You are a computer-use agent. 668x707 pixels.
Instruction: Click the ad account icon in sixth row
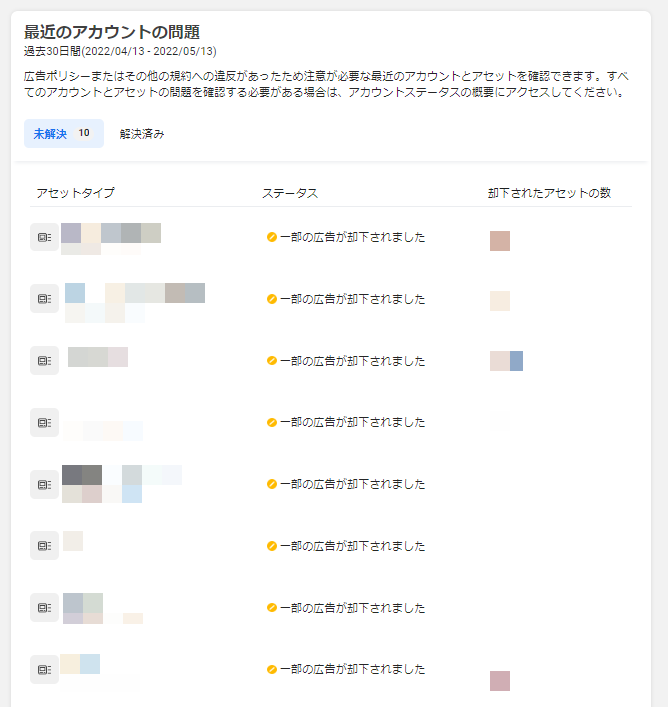(44, 546)
